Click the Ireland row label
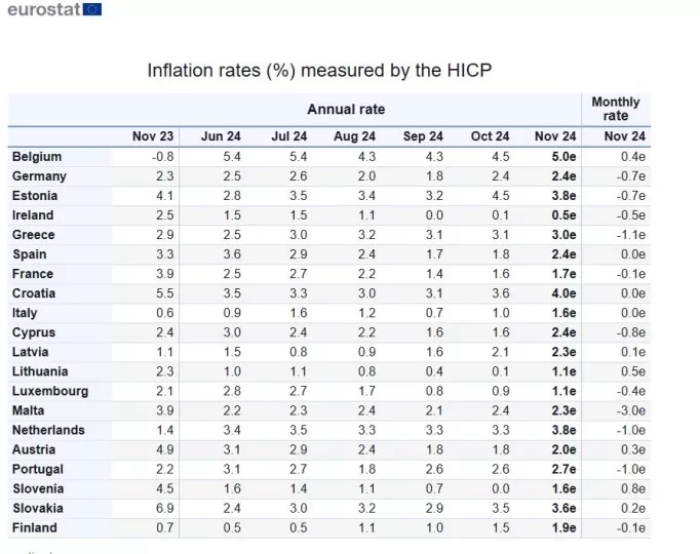Viewport: 700px width, 554px height. coord(33,215)
